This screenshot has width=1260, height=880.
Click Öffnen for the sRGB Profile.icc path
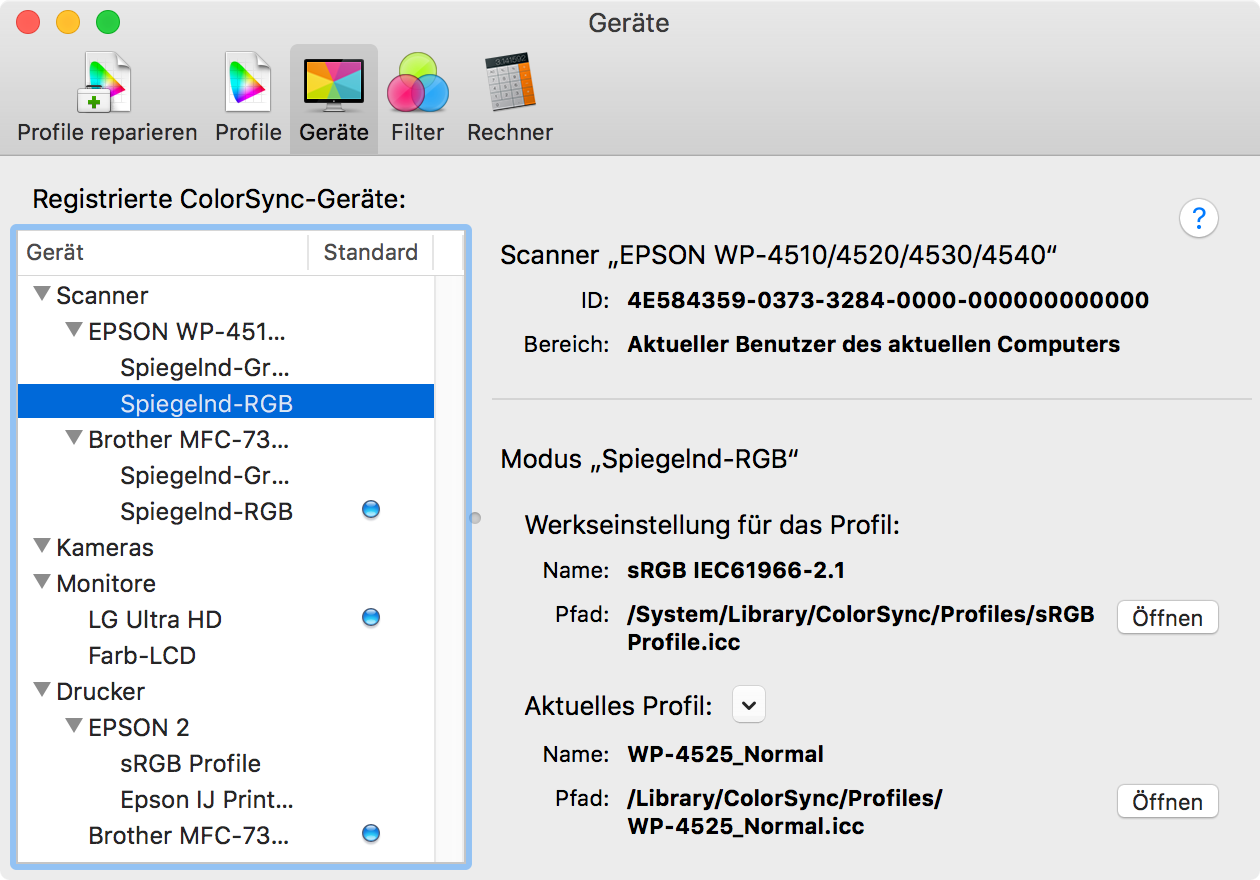1167,618
